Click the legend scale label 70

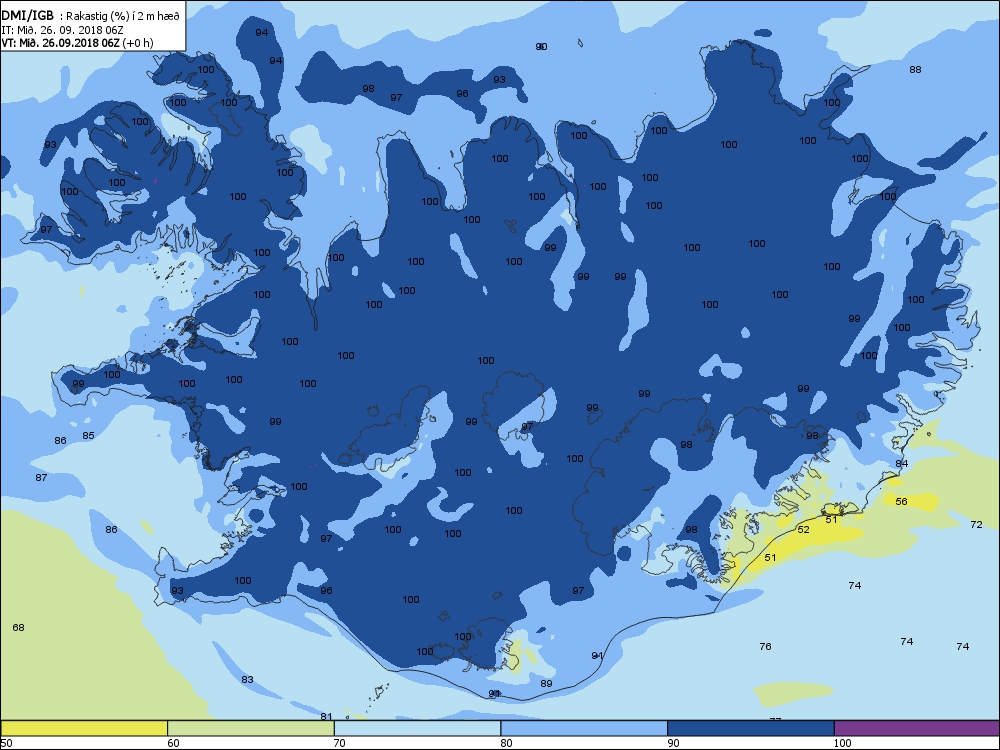coord(340,742)
